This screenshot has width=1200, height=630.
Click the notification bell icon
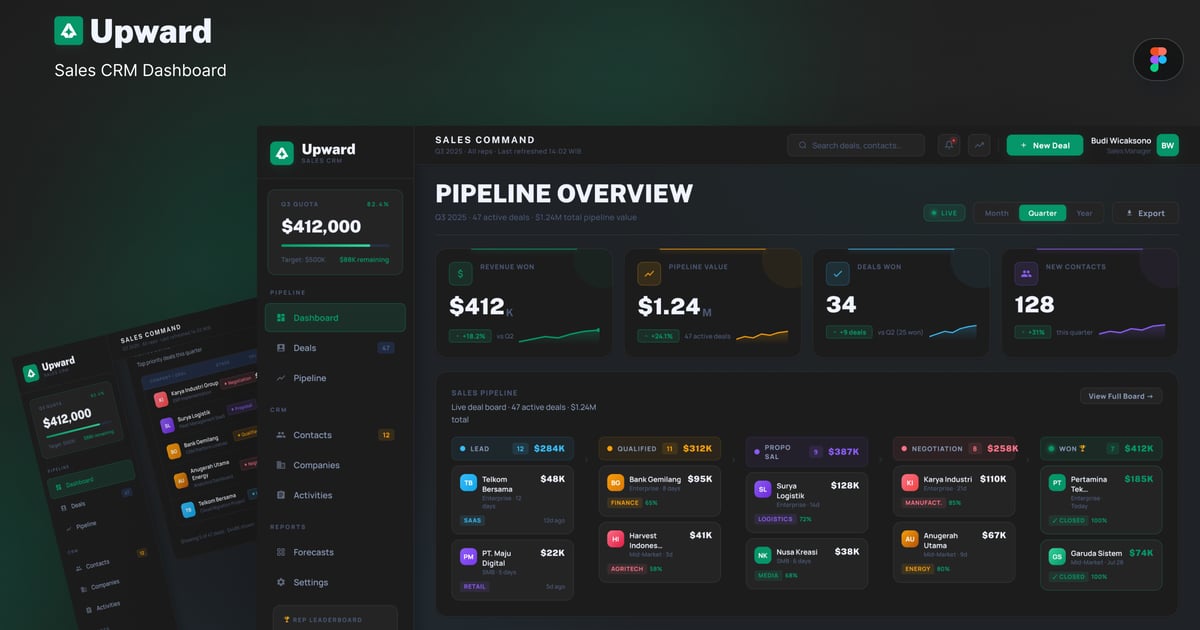[x=948, y=145]
